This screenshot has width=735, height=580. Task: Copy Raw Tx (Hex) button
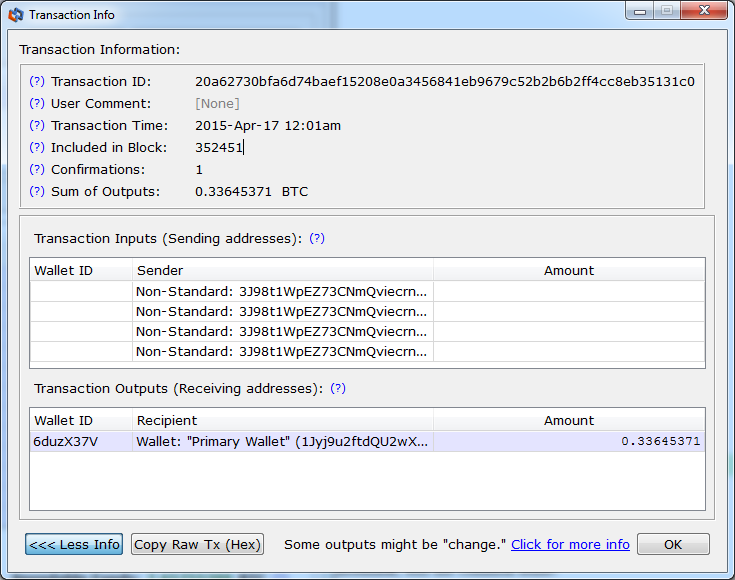[197, 544]
